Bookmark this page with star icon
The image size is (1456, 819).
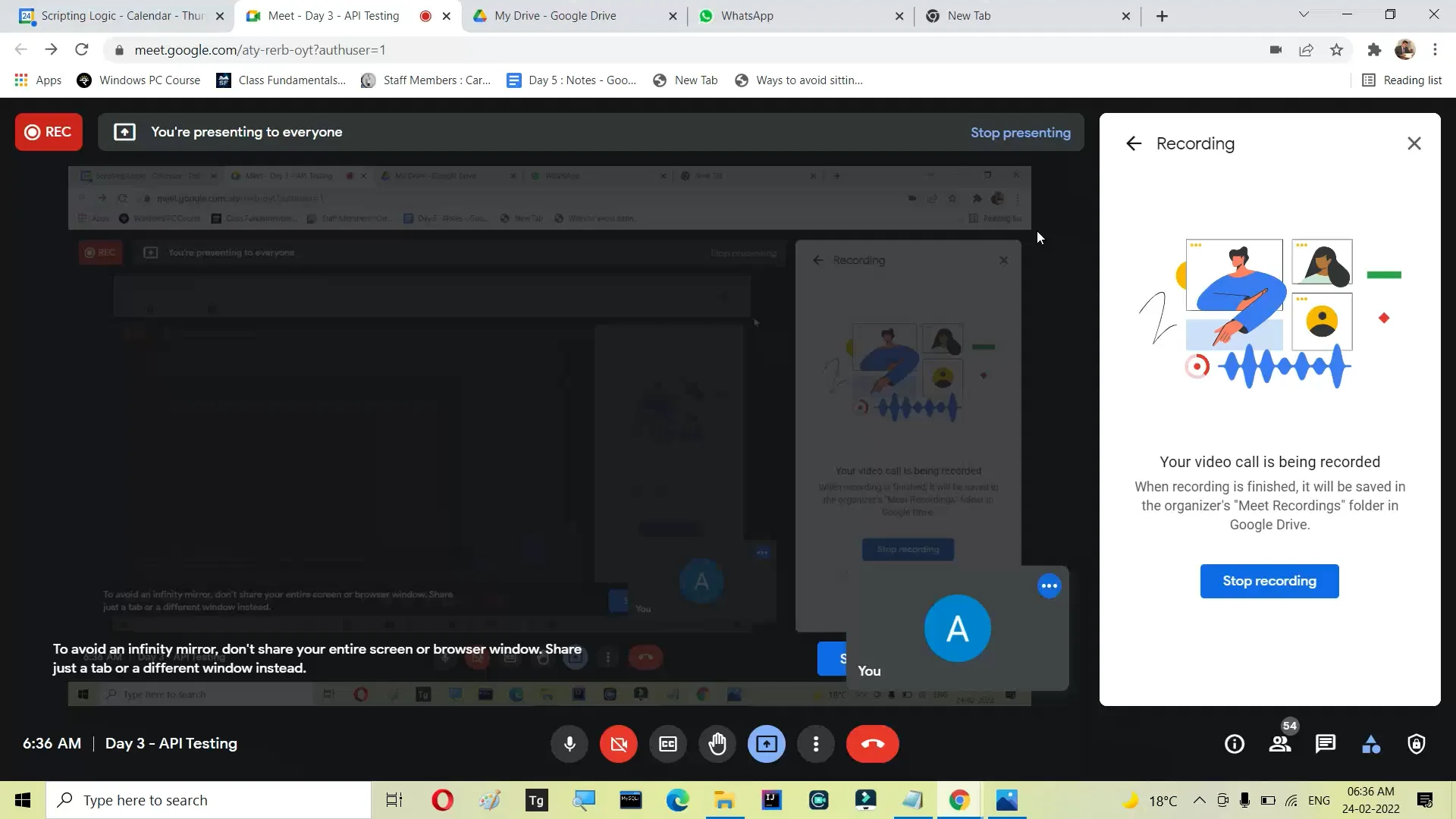1337,50
